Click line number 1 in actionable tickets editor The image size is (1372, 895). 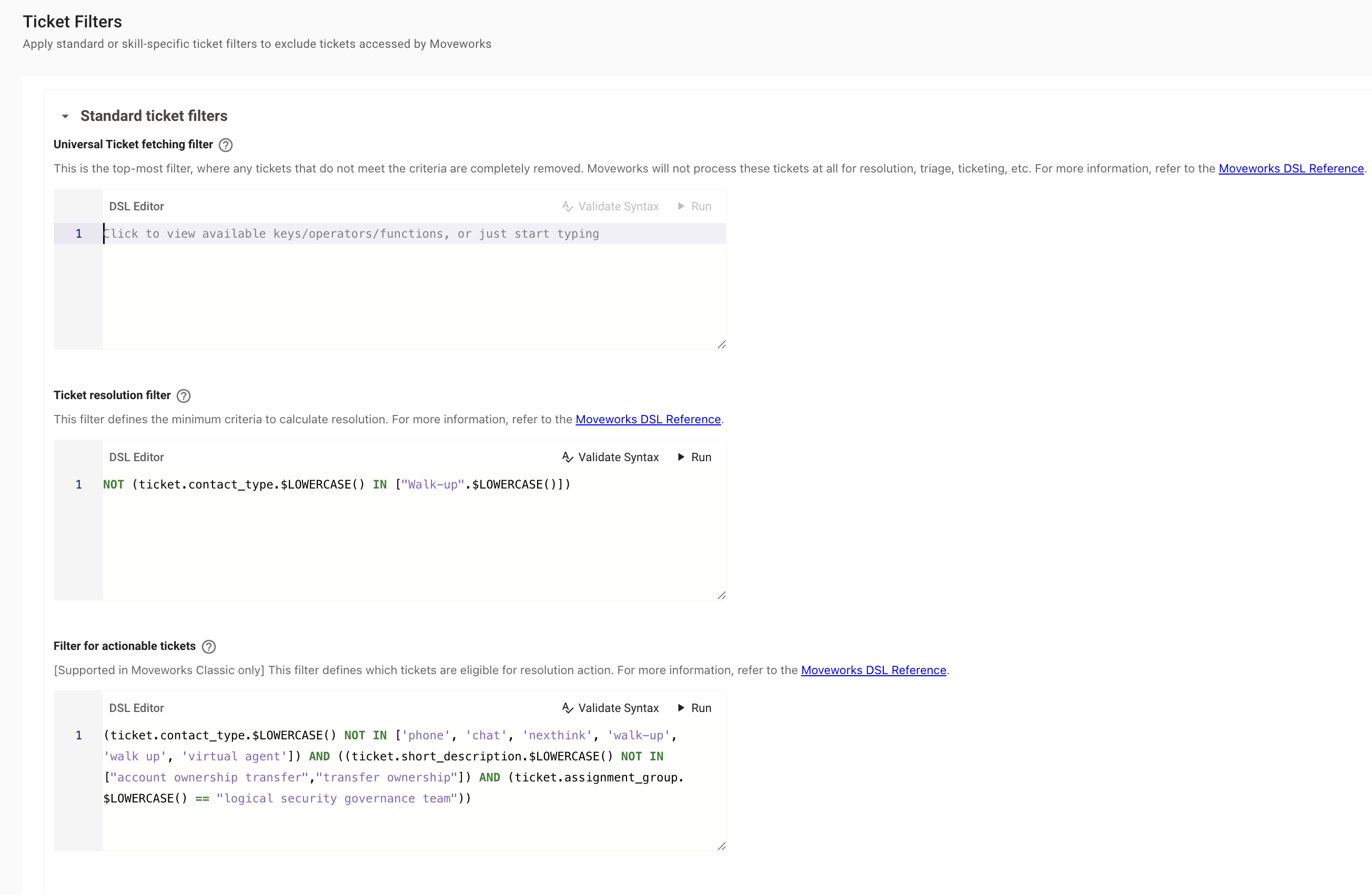(x=79, y=735)
